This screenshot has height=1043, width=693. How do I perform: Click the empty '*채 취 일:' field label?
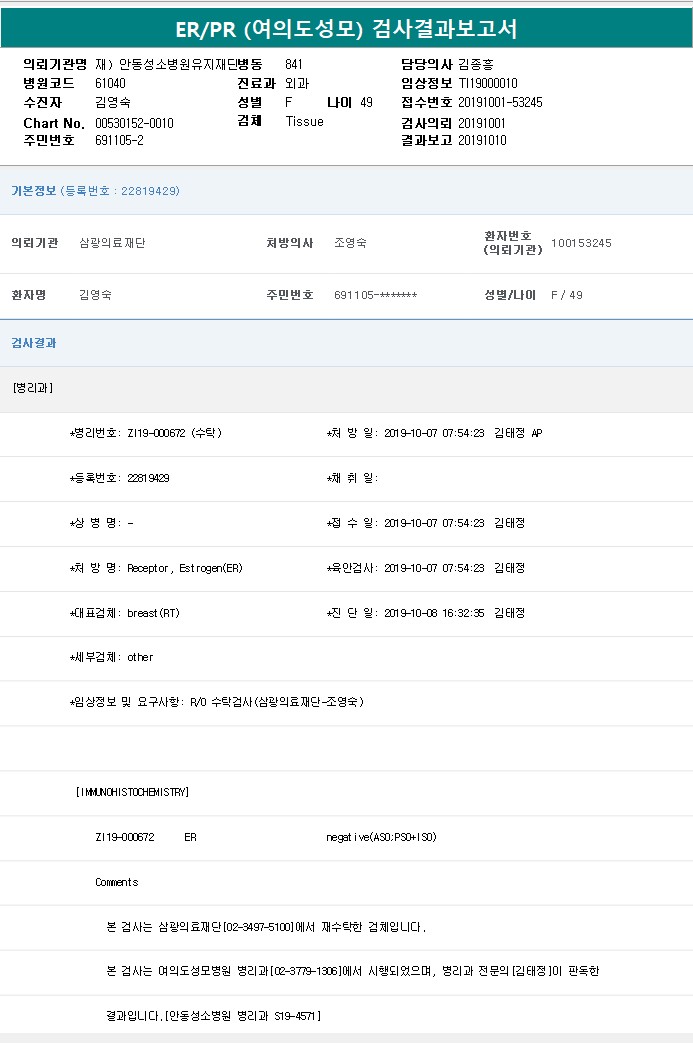[x=352, y=478]
